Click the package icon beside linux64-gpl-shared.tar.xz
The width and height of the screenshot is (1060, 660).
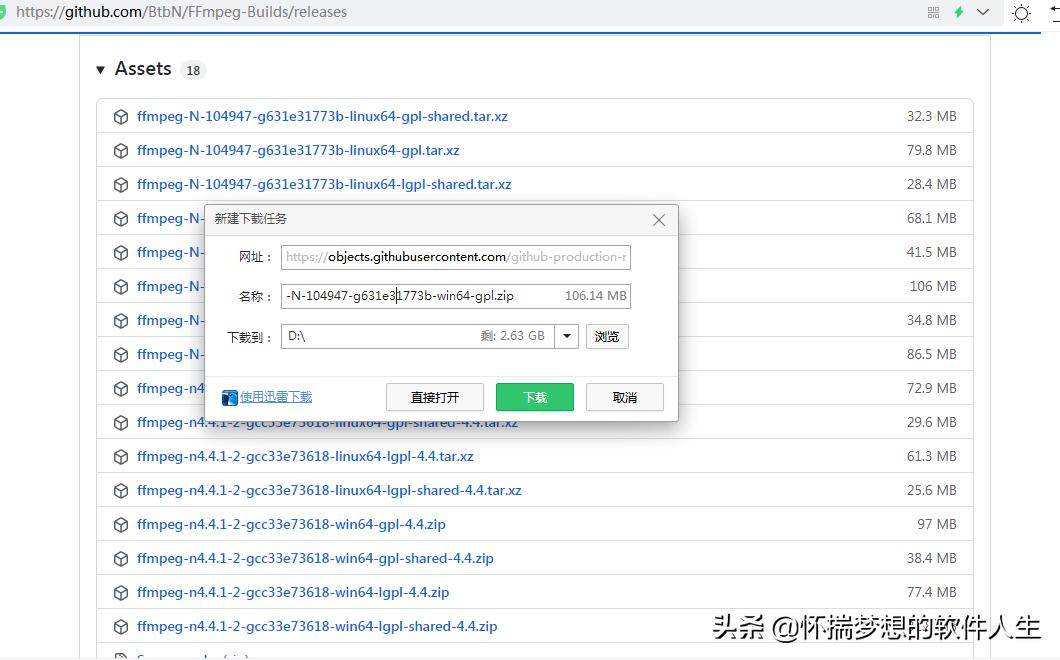point(120,116)
